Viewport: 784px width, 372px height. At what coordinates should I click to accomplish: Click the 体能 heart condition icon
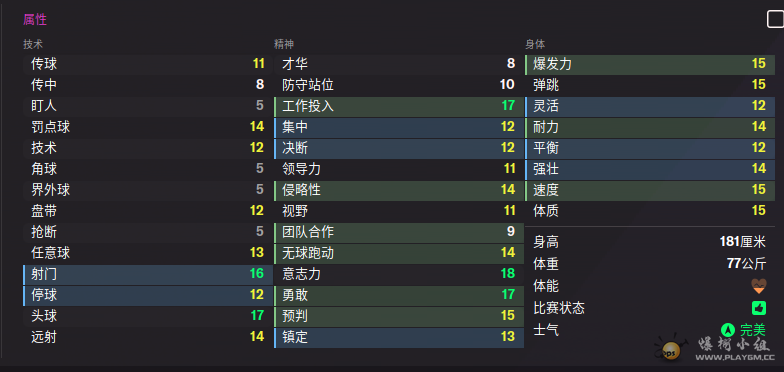coord(758,286)
